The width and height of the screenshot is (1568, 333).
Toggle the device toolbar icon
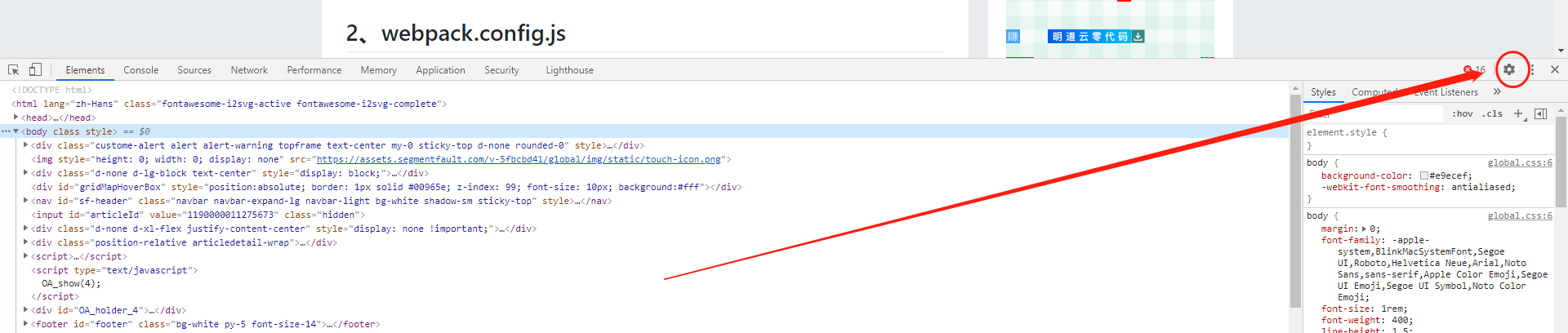point(35,70)
